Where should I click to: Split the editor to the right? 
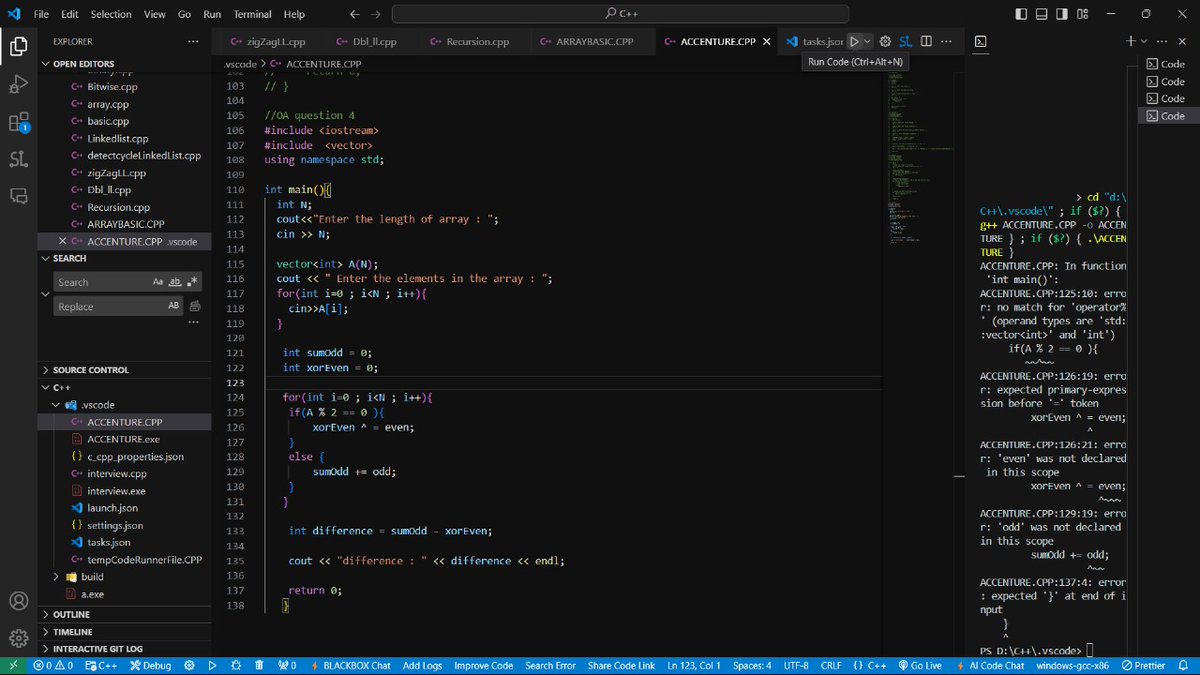tap(926, 41)
